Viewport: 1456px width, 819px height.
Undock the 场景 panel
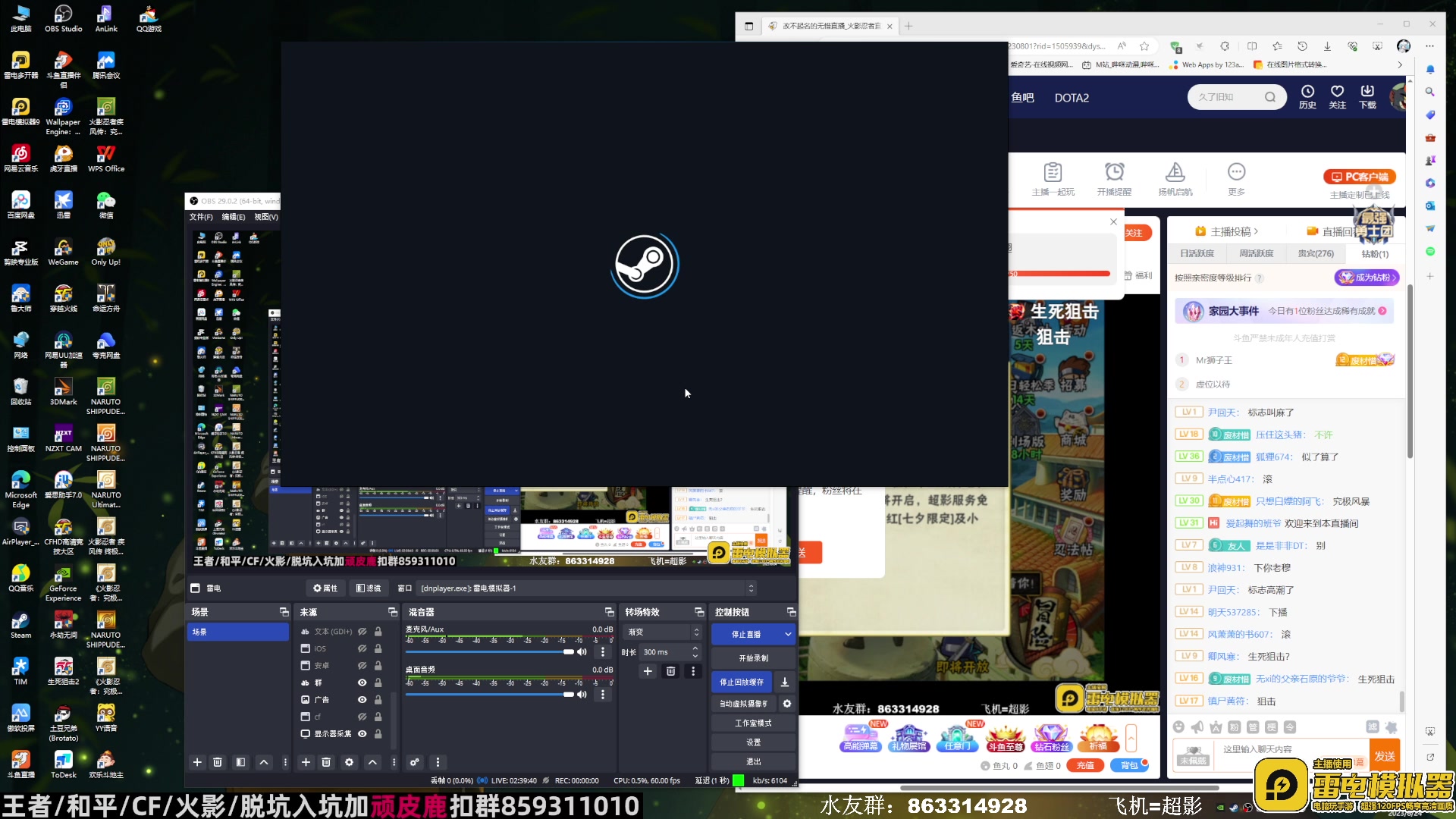click(x=284, y=612)
